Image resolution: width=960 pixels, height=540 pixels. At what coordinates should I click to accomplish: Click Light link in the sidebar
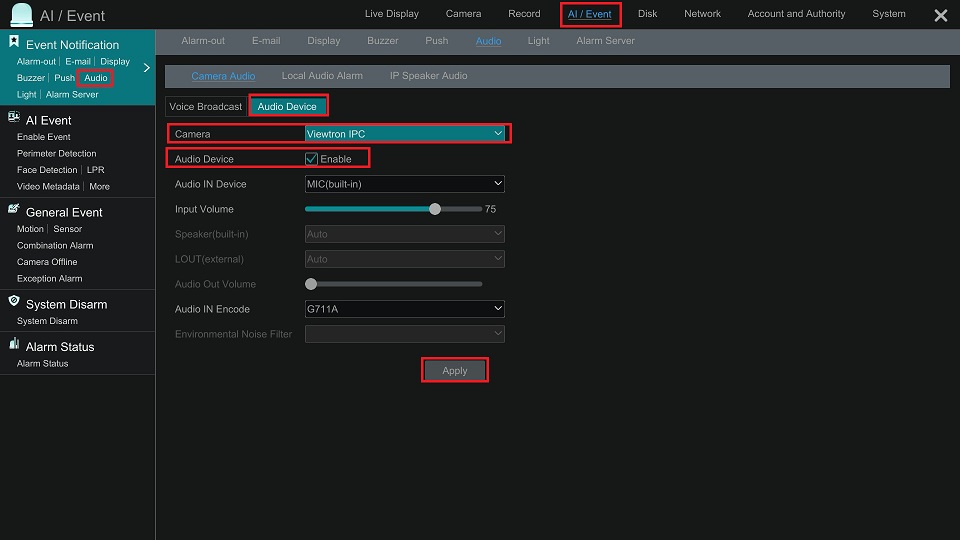[x=26, y=94]
